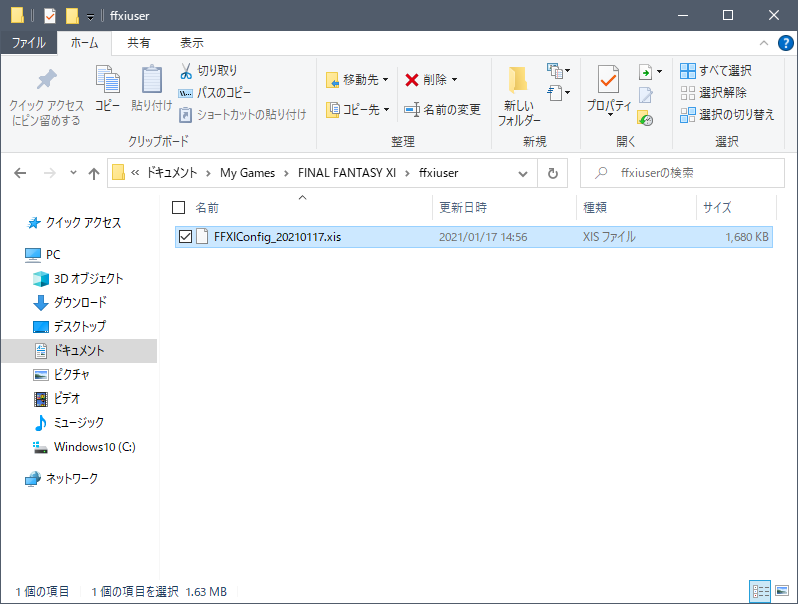Open ピクチャ folder in sidebar
The image size is (798, 604).
tap(62, 375)
